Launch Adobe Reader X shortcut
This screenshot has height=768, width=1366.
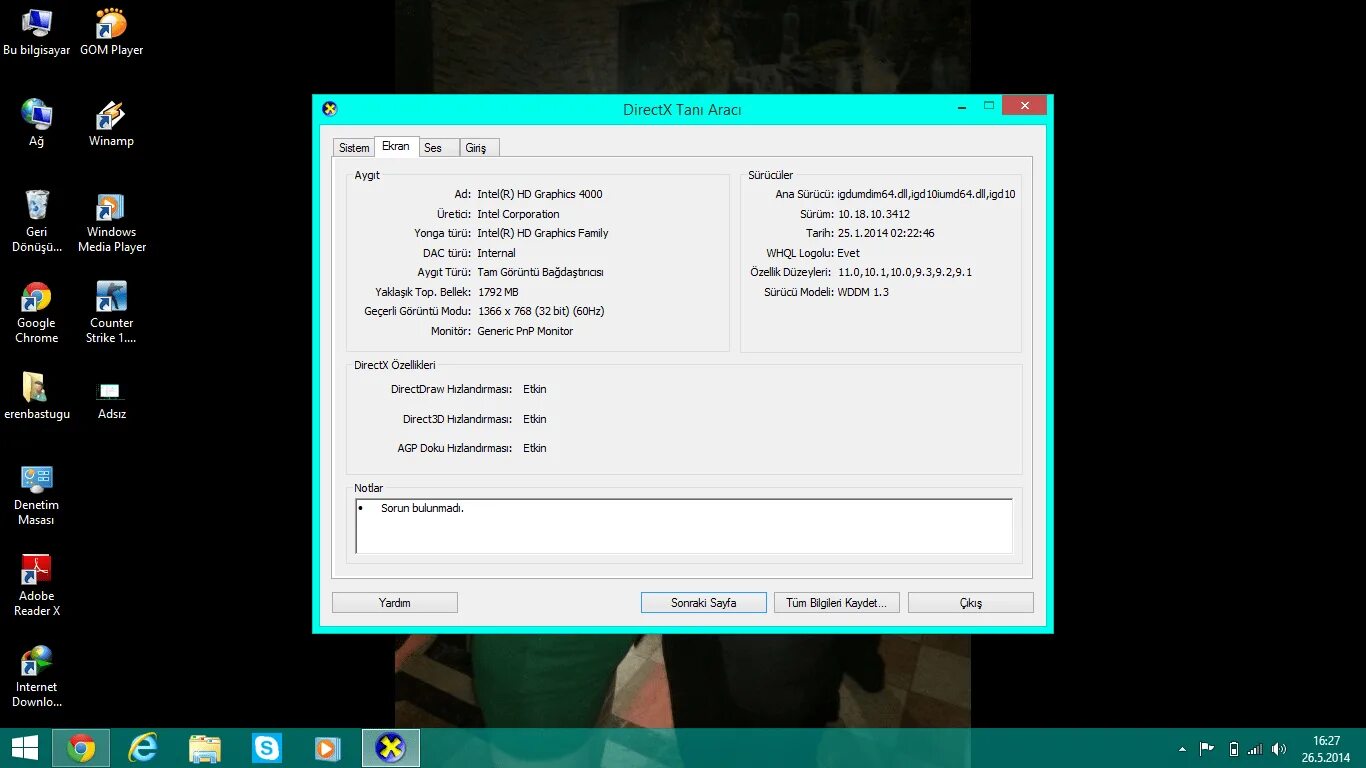37,585
